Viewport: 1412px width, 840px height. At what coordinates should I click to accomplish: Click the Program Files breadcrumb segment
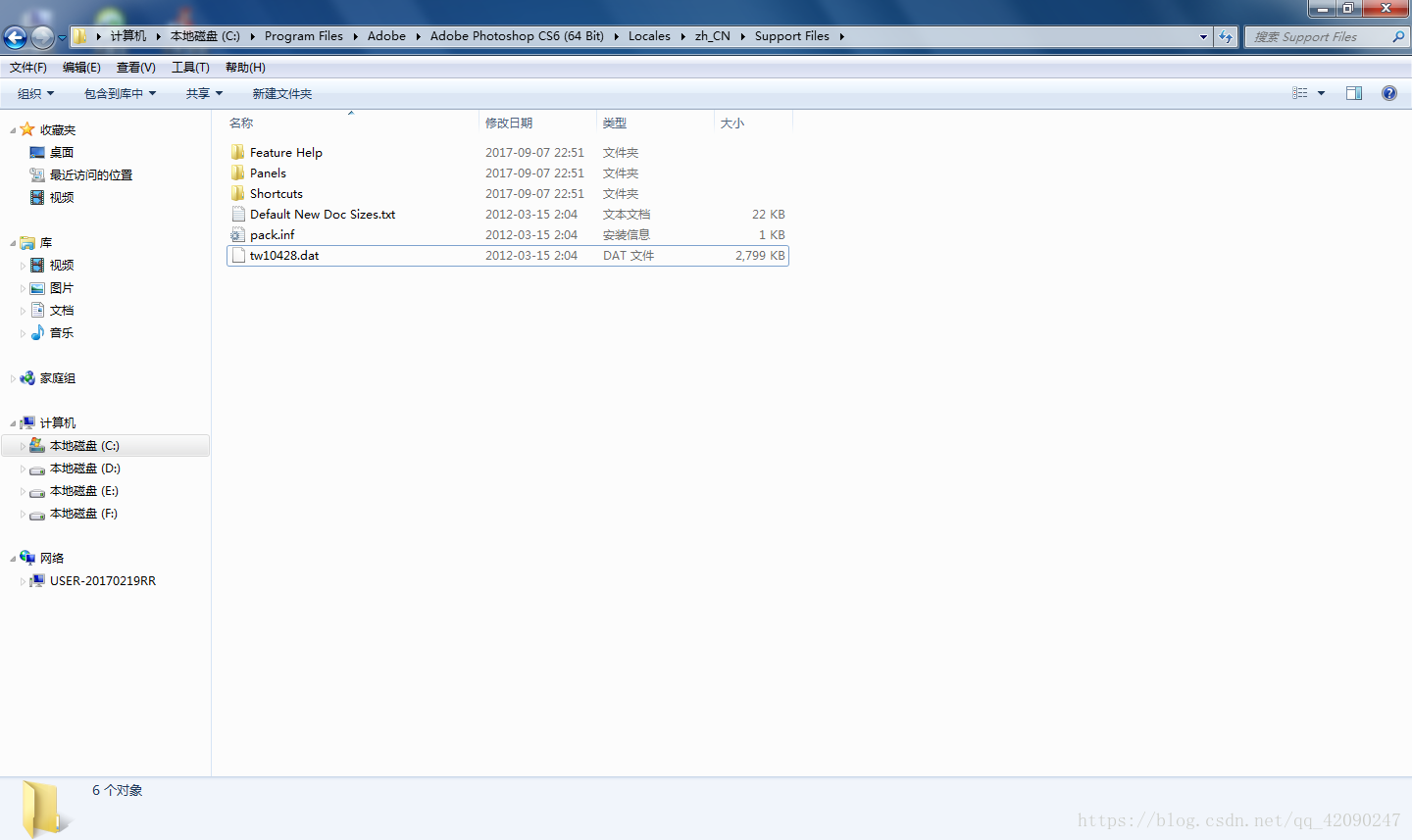[x=304, y=36]
